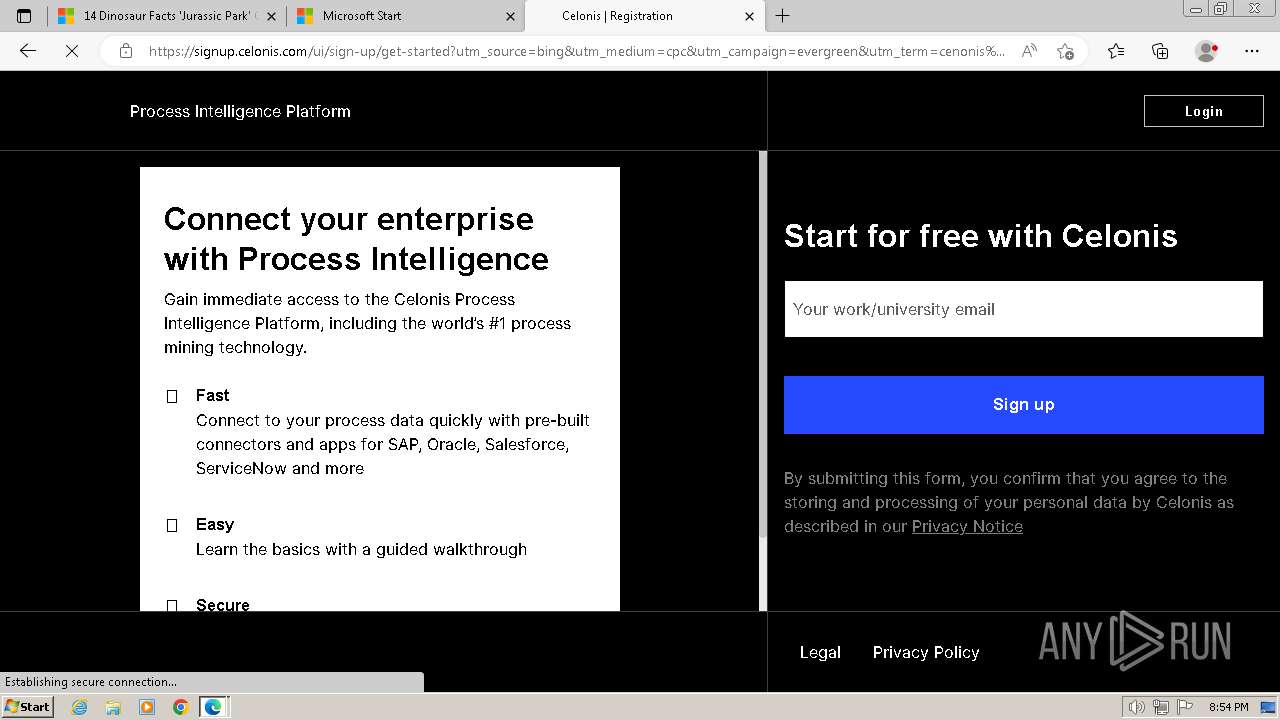Open the Favorites list
The height and width of the screenshot is (720, 1280).
(1116, 51)
